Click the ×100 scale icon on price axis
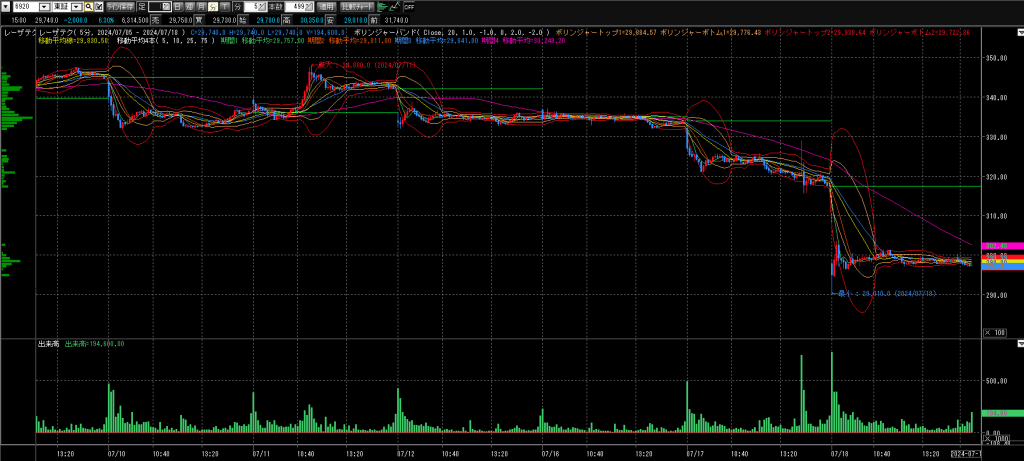Screen dimensions: 1024x461 [x=995, y=332]
